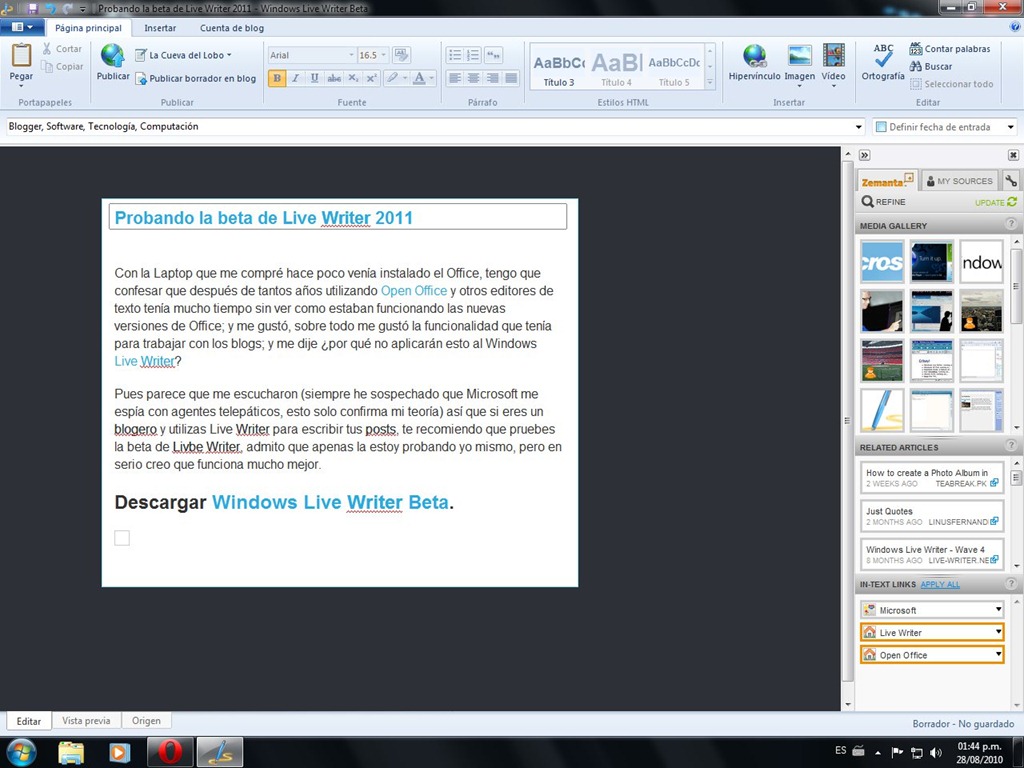
Task: Open the font size 16.5 dropdown
Action: tap(383, 54)
